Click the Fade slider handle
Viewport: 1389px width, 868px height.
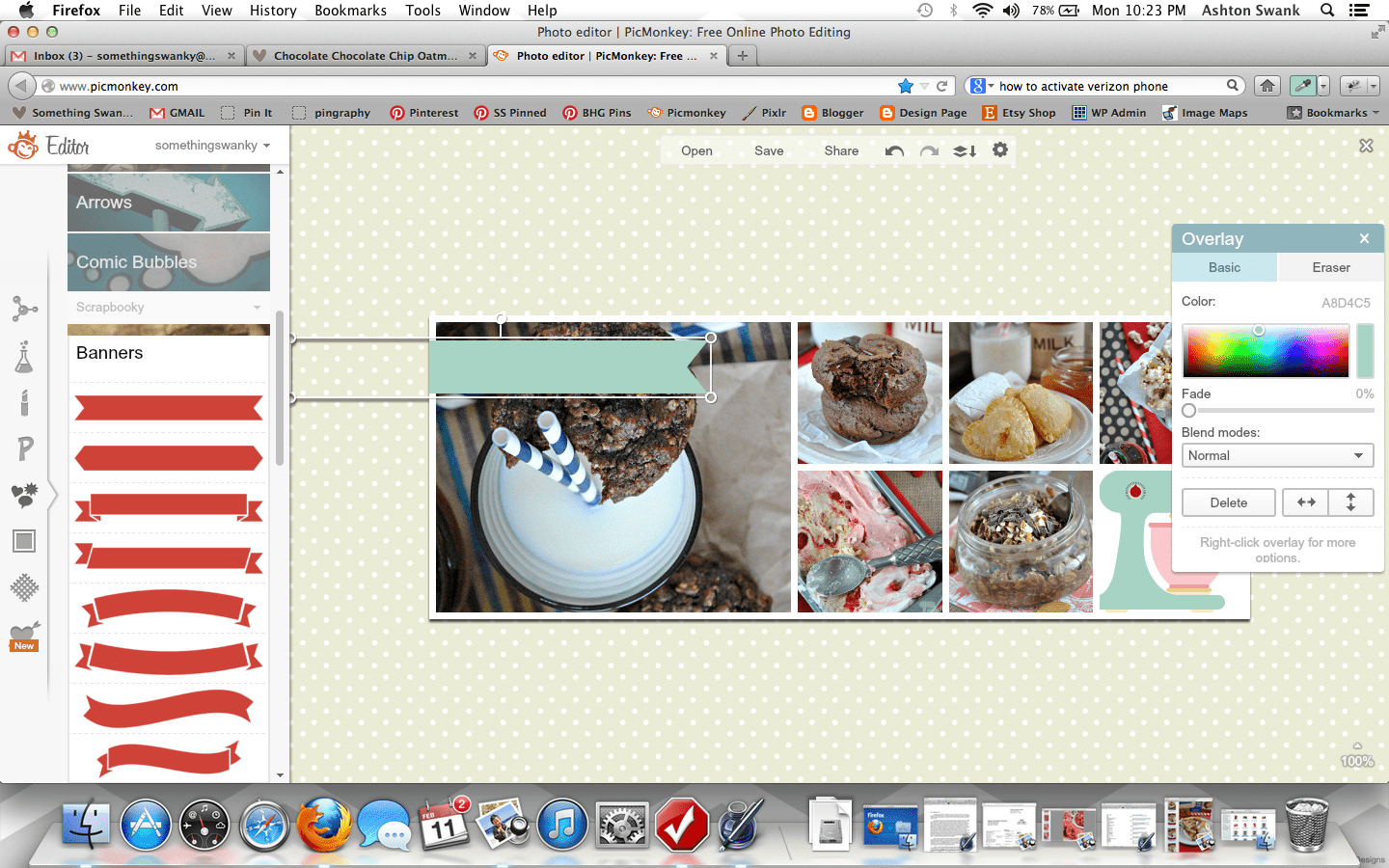(1189, 411)
